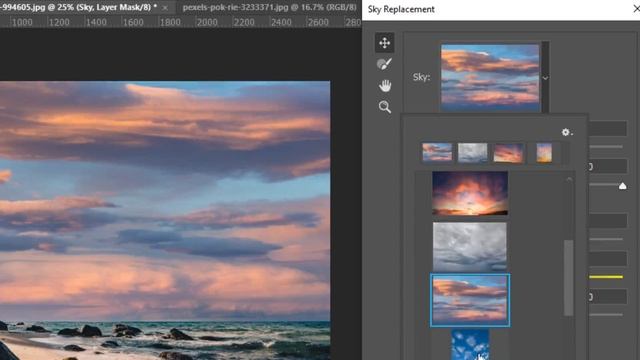
Task: Pick the first recent sky thumbnail
Action: tap(437, 153)
